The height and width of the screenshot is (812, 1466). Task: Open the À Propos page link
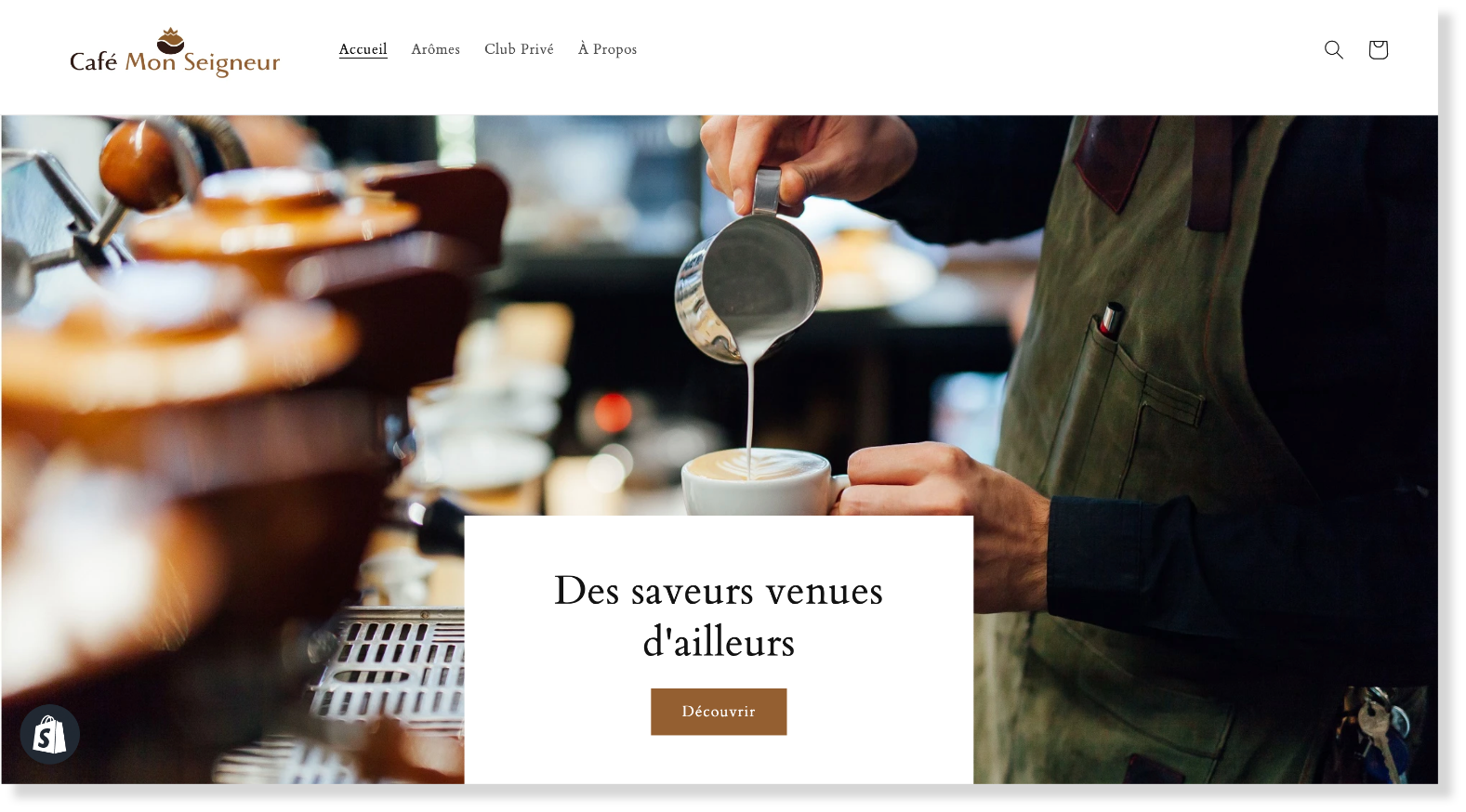[607, 49]
